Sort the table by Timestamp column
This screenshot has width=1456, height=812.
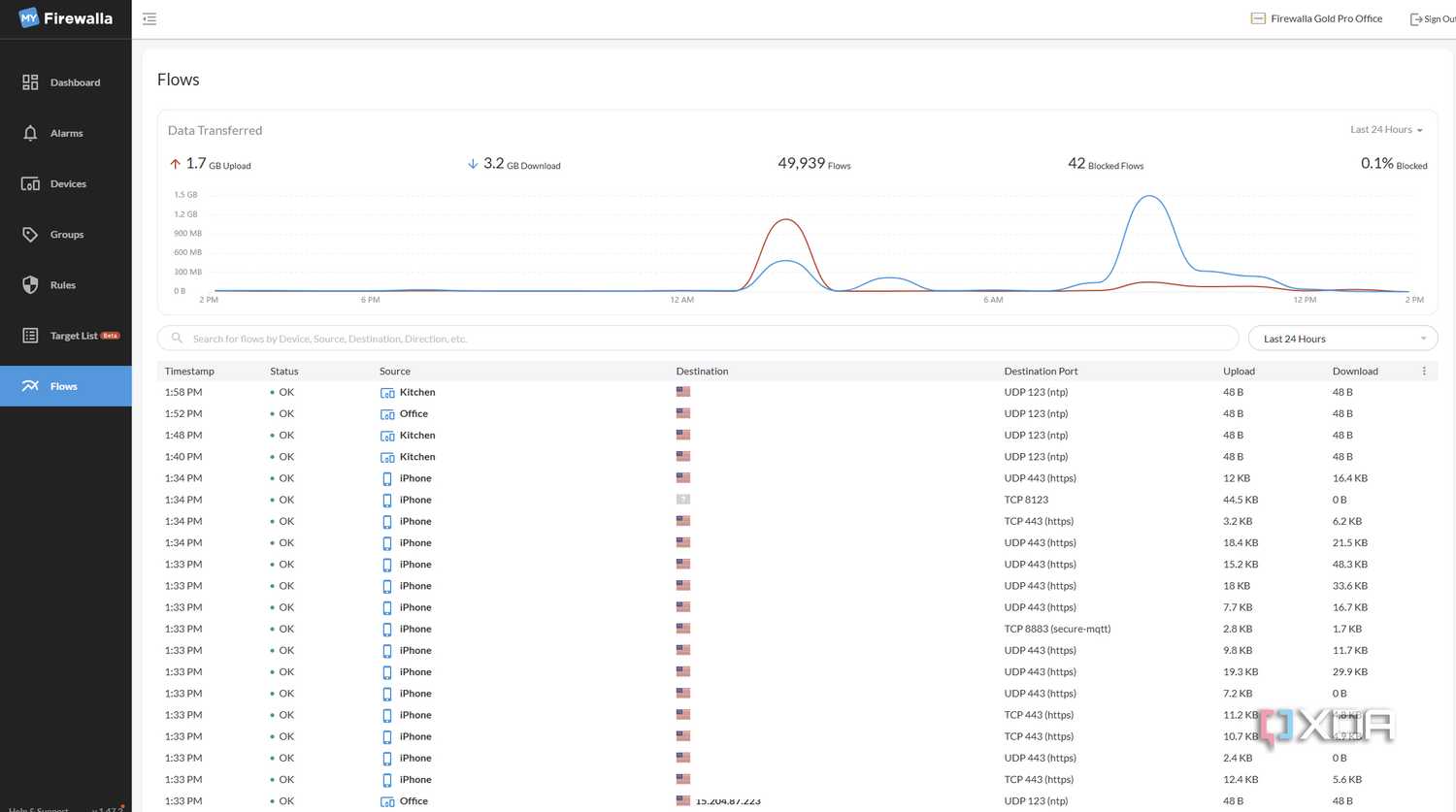click(x=189, y=372)
